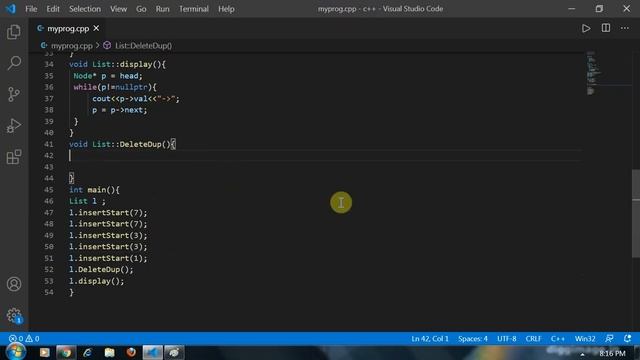Open Firefox from the taskbar
640x360 pixels.
tap(131, 353)
